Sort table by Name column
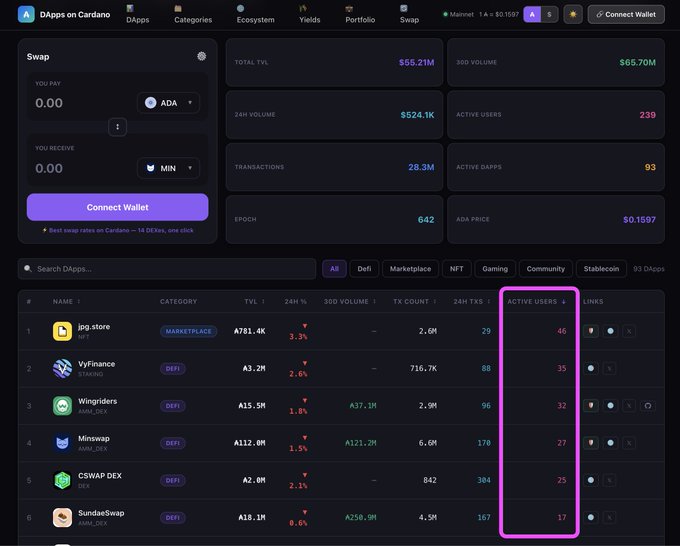The height and width of the screenshot is (546, 680). [67, 301]
